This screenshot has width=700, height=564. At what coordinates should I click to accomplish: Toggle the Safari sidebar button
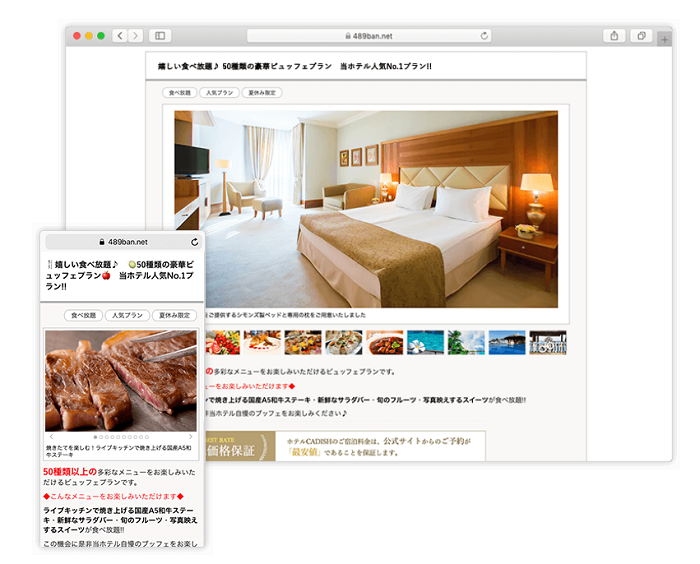(160, 36)
